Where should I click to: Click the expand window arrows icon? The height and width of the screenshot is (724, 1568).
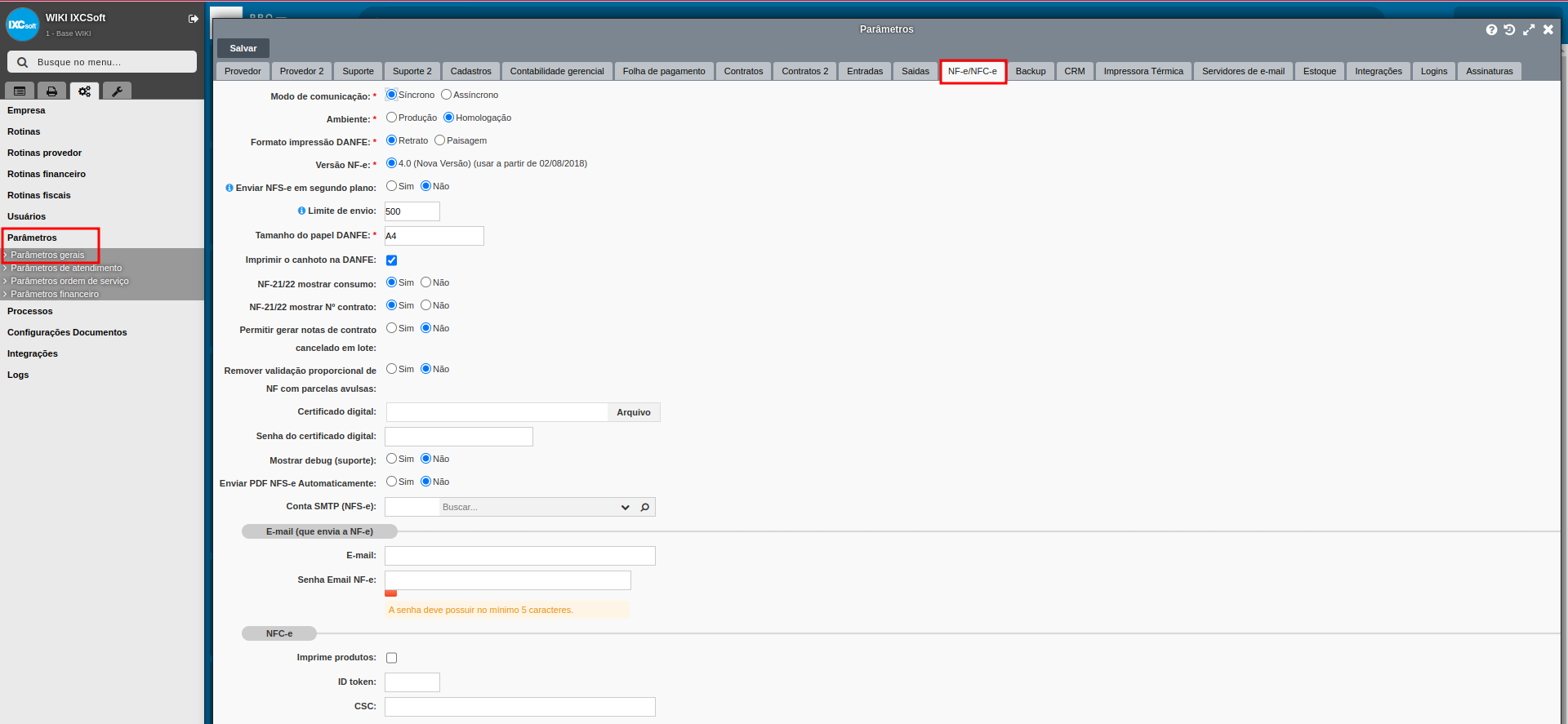(x=1529, y=29)
